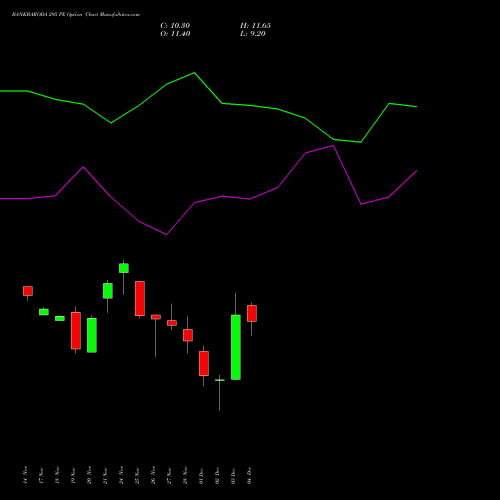Select the 14 Nov date label
This screenshot has width=500, height=500.
[x=25, y=475]
